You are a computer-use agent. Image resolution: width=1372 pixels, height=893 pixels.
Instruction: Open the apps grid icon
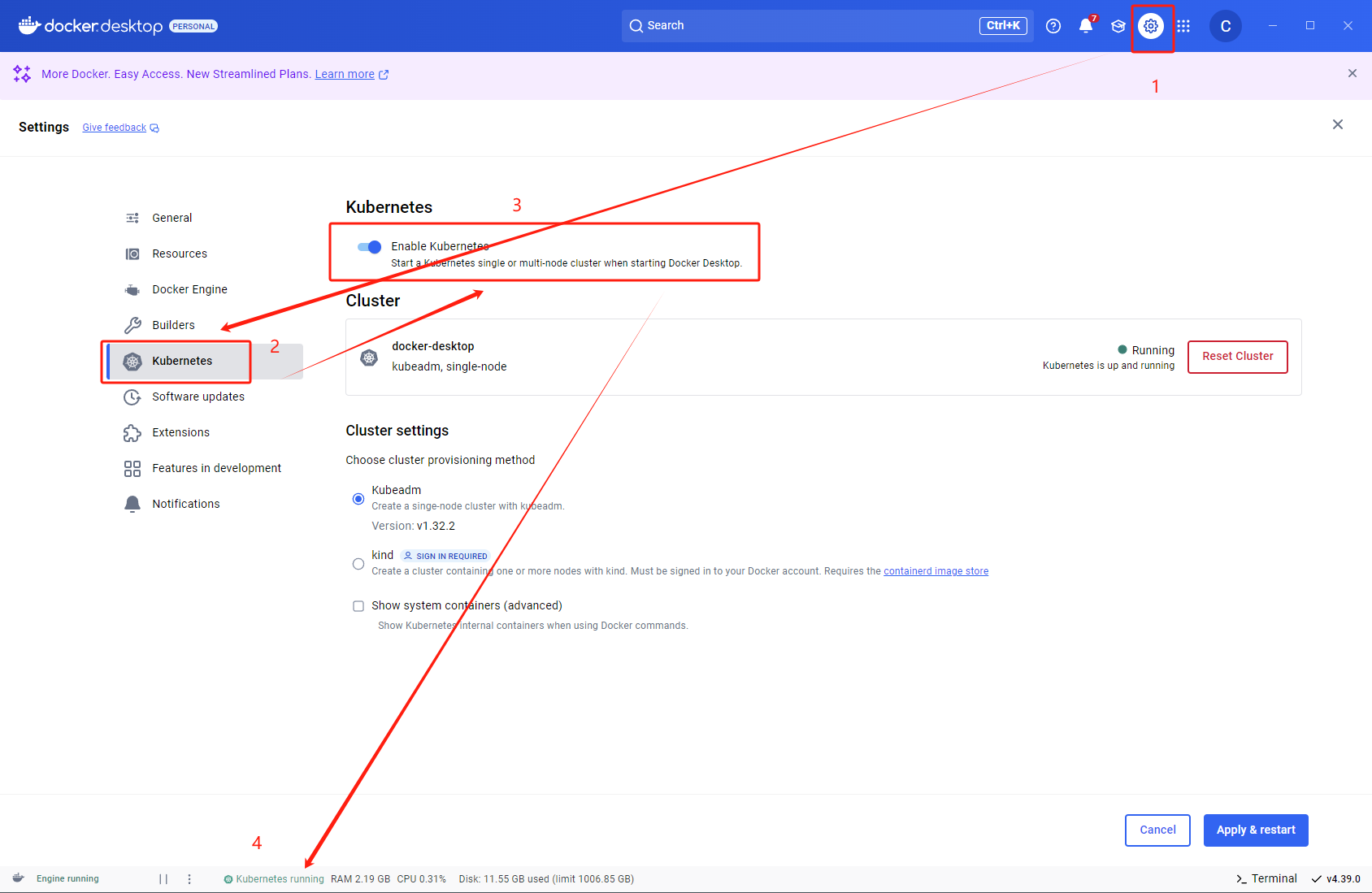pos(1183,26)
